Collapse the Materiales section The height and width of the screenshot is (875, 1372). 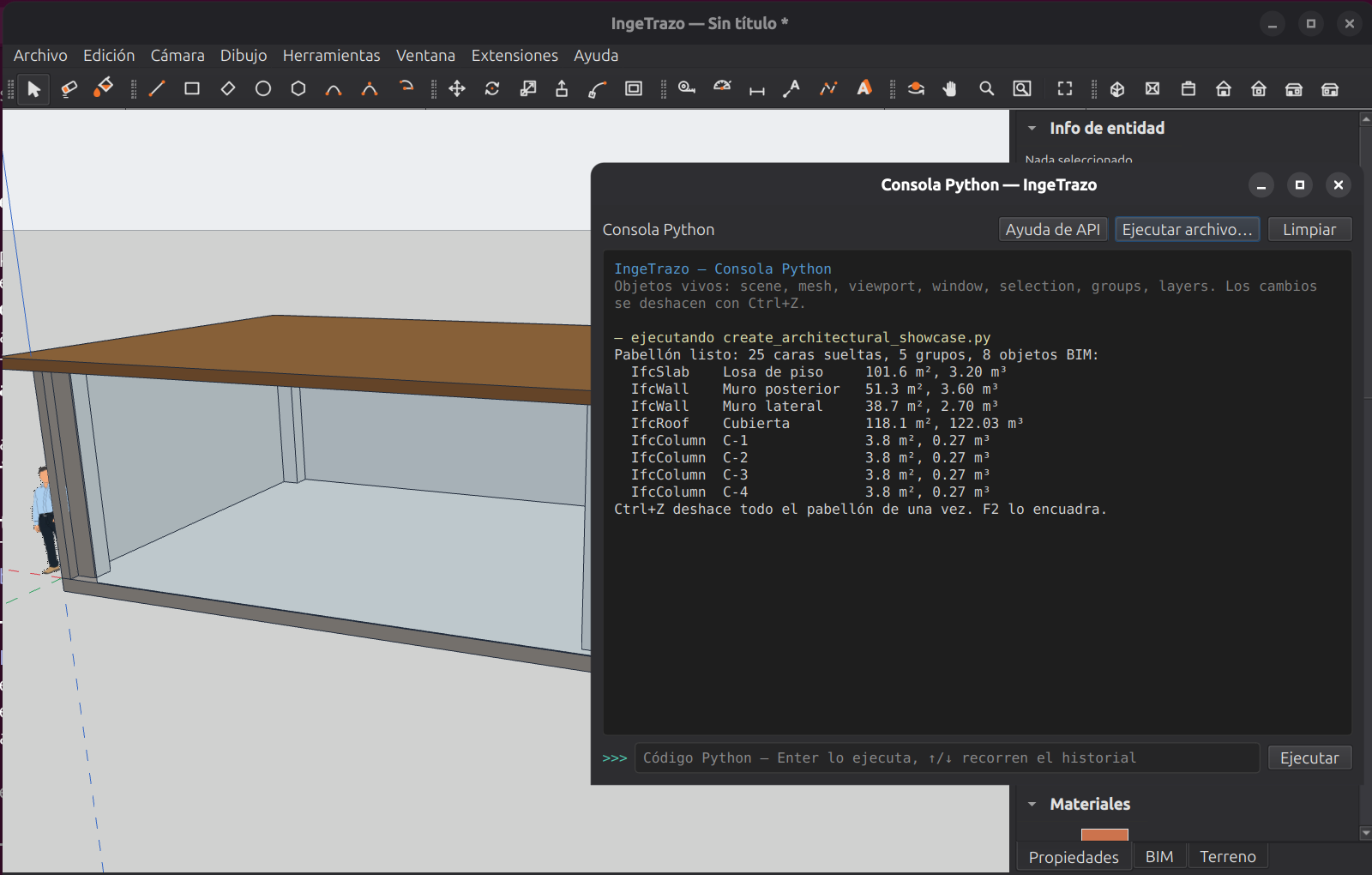[x=1032, y=805]
